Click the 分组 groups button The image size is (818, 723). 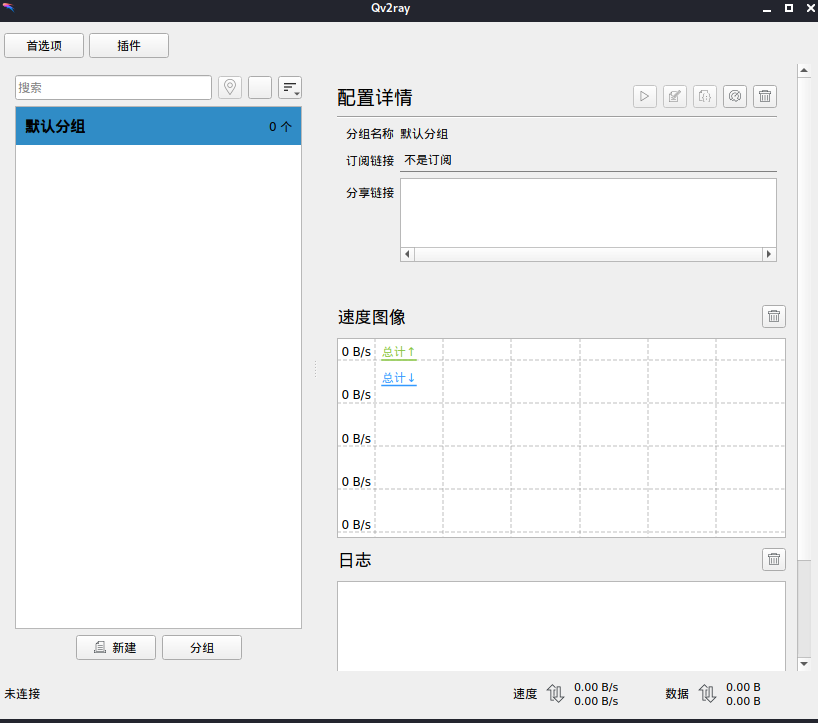202,648
